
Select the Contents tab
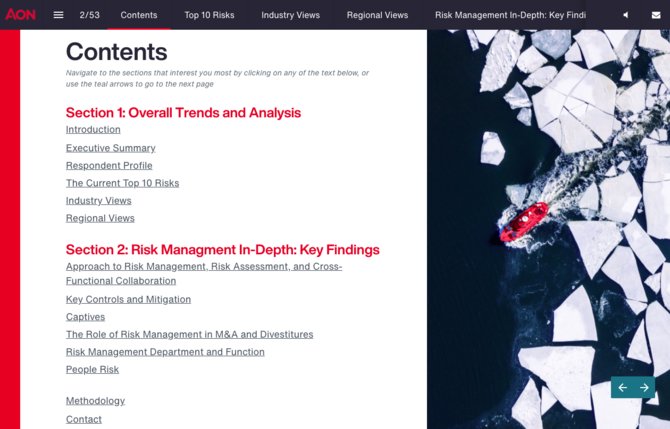pos(139,15)
